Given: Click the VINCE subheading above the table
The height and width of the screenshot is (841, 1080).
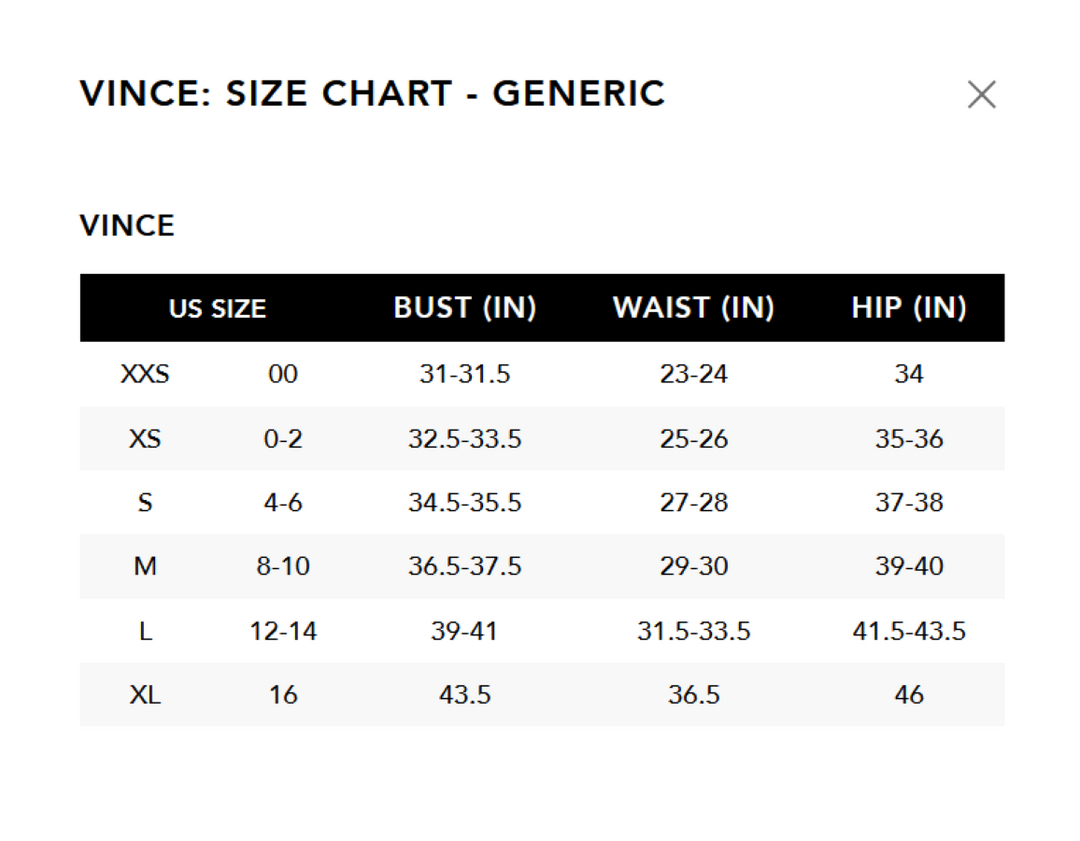Looking at the screenshot, I should [x=127, y=226].
